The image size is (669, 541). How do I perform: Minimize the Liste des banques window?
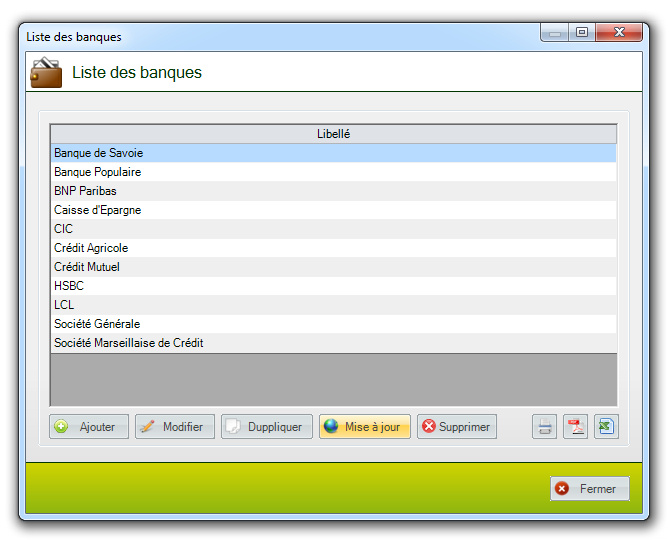click(555, 32)
